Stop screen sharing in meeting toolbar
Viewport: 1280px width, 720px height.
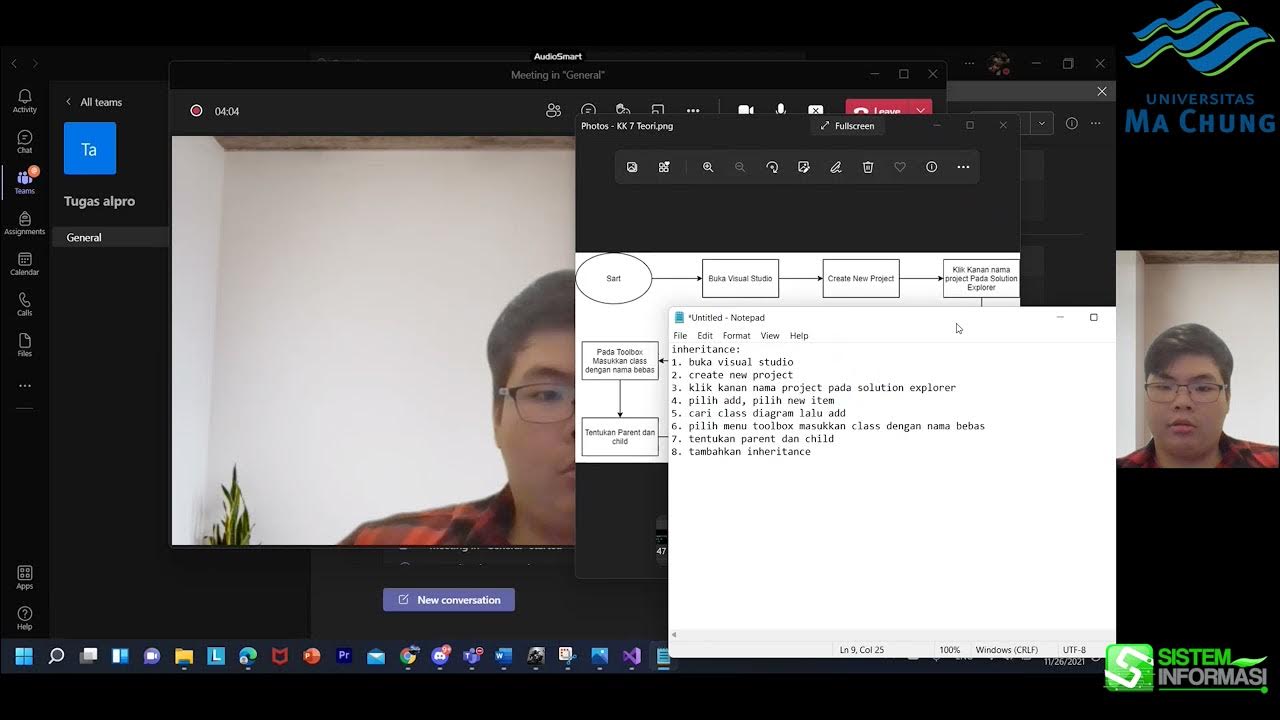pos(816,111)
